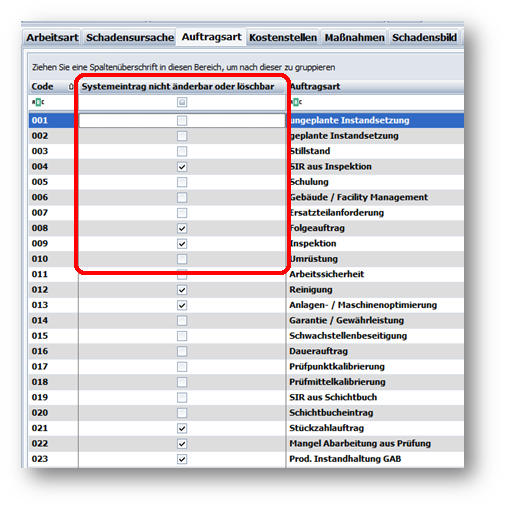Select the 'Reinigung' entry

click(375, 290)
